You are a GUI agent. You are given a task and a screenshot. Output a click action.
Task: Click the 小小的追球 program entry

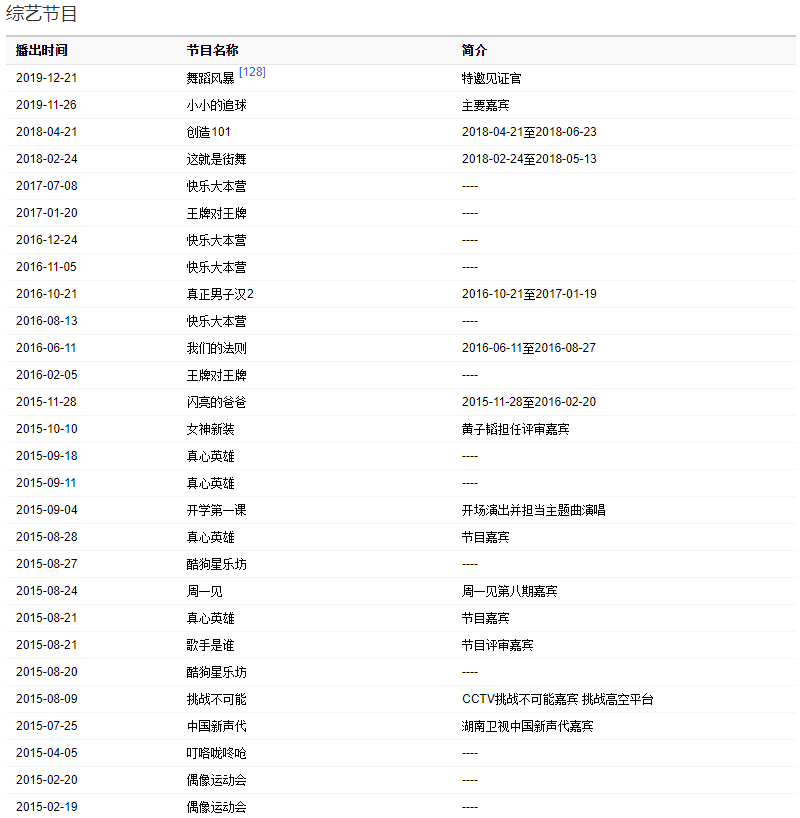coord(216,105)
